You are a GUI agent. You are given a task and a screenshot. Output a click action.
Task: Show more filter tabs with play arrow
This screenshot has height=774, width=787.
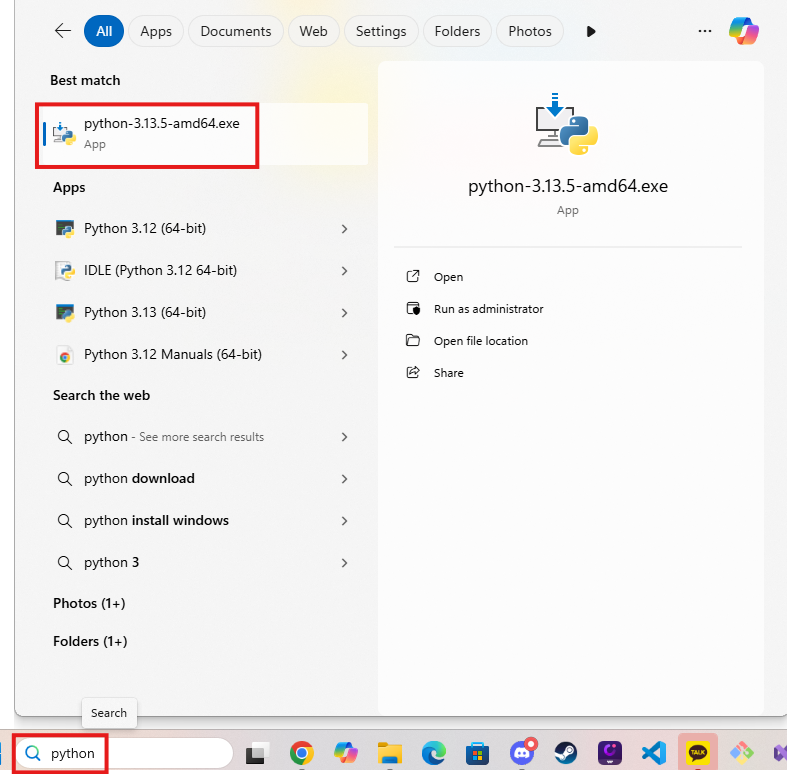[x=591, y=32]
